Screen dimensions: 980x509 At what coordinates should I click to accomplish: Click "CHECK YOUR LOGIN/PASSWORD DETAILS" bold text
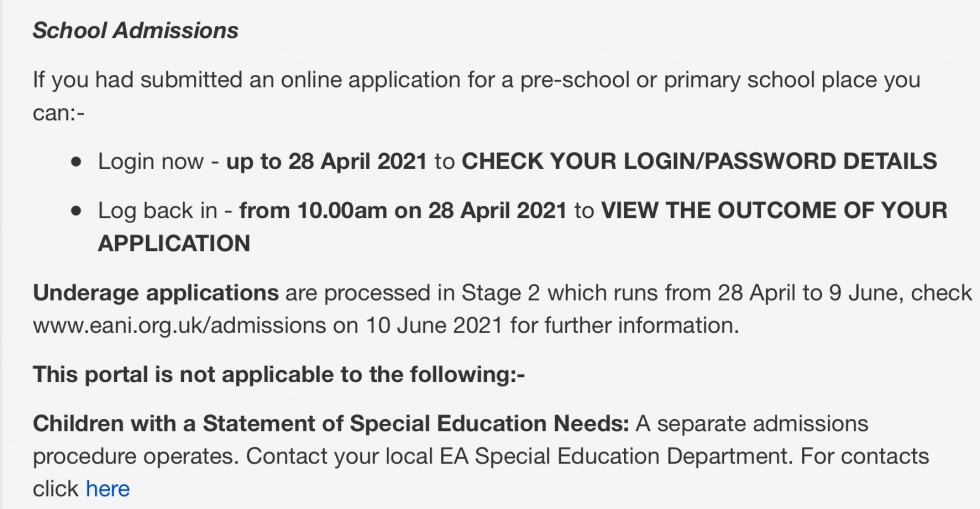699,161
